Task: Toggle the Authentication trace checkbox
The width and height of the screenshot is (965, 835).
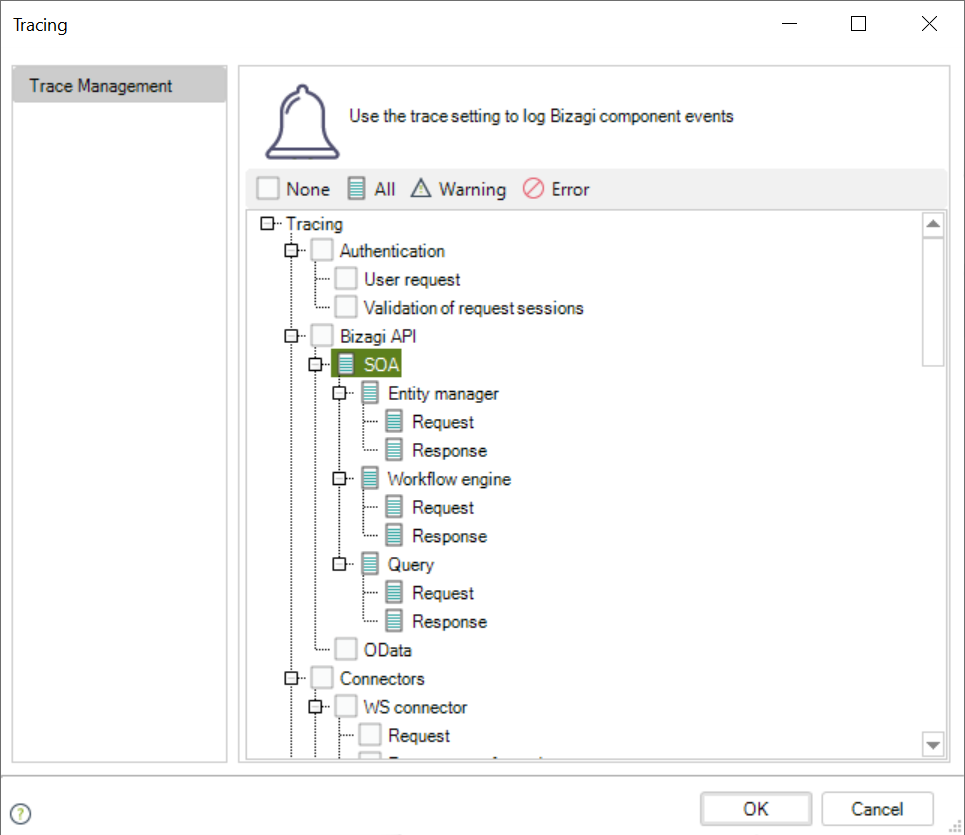Action: pyautogui.click(x=322, y=250)
